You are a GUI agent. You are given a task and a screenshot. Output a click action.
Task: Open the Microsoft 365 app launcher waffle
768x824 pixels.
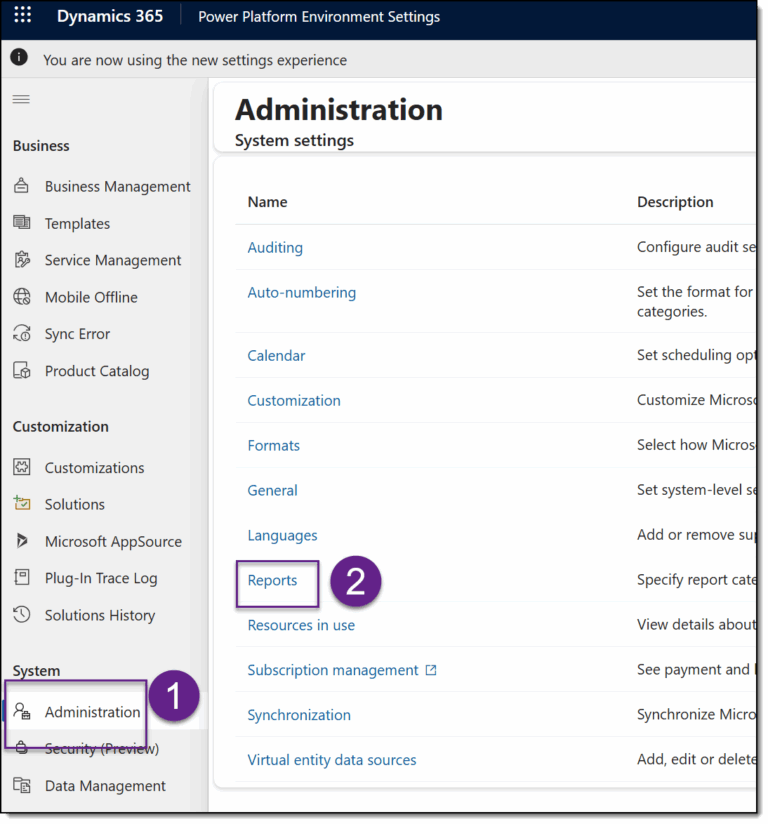click(22, 15)
